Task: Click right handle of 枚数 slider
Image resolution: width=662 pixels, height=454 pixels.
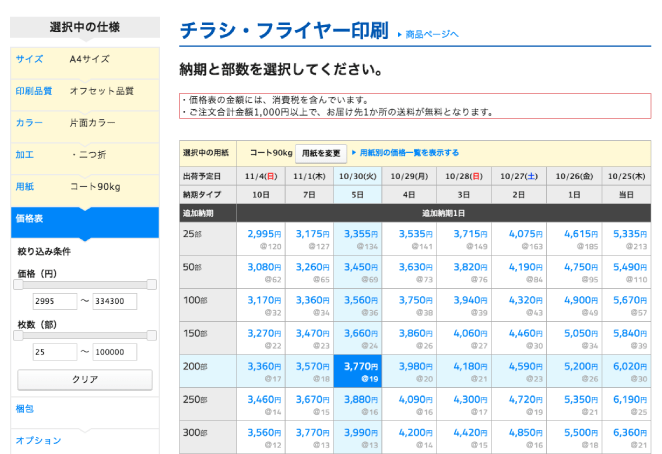Action: pyautogui.click(x=151, y=336)
